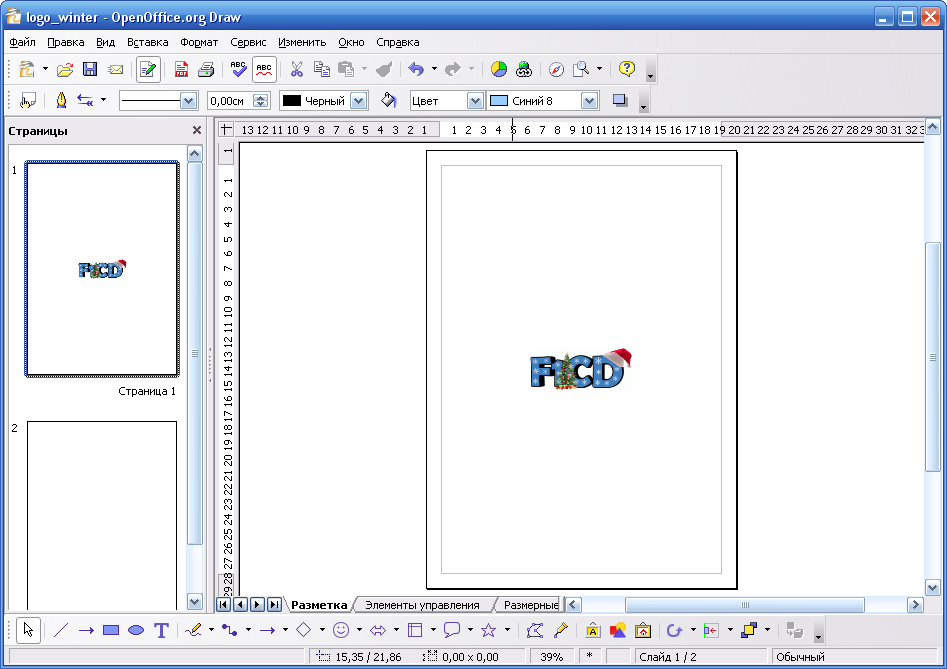Viewport: 947px width, 669px height.
Task: Open a file with the Open icon
Action: 65,69
